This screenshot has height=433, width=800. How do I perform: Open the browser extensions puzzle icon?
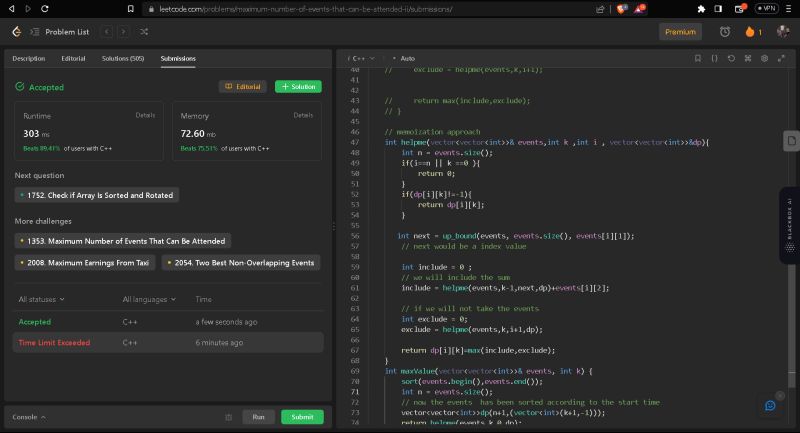701,9
